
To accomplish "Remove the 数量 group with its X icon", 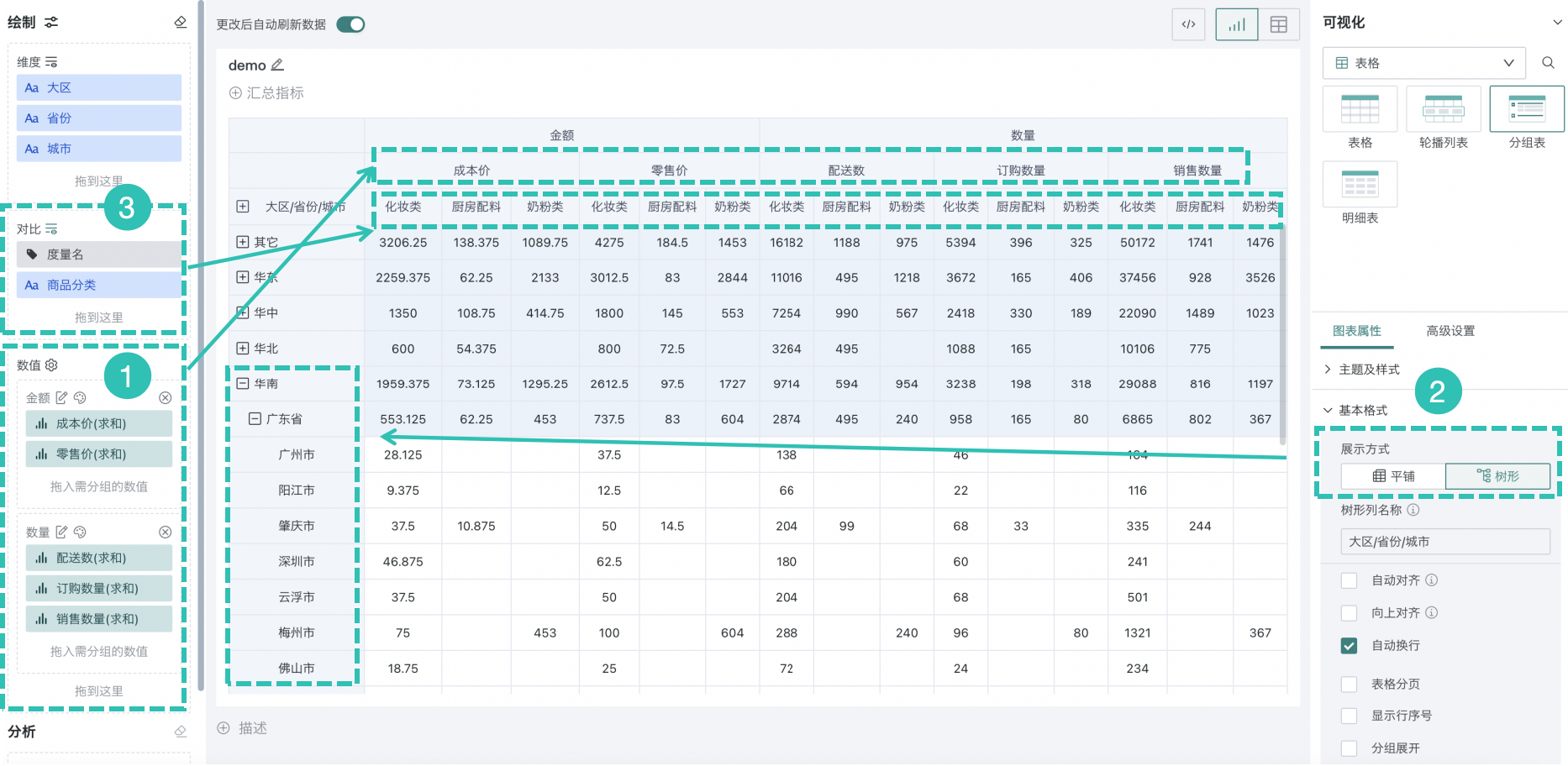I will (166, 532).
